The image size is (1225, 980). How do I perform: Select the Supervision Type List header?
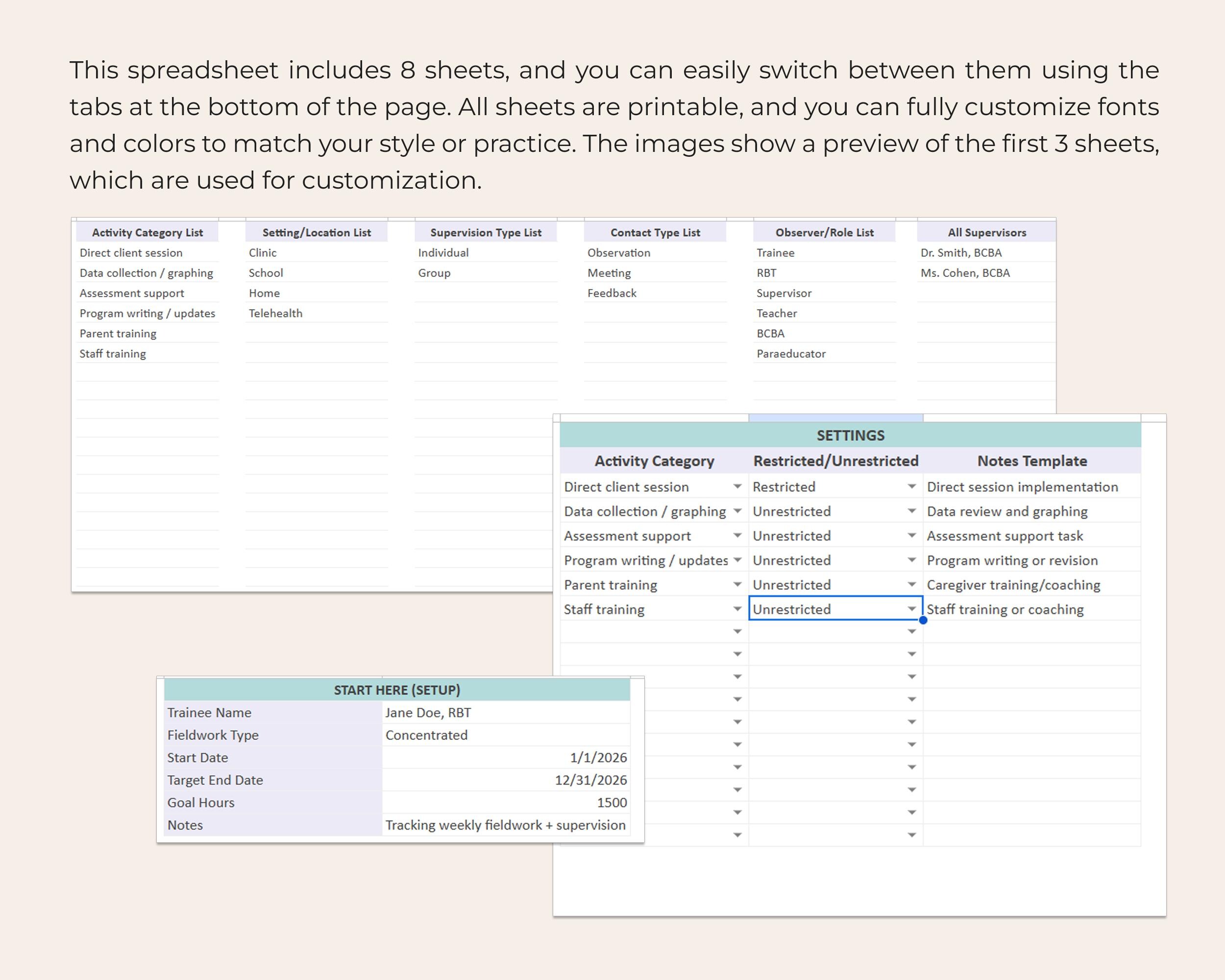tap(486, 232)
